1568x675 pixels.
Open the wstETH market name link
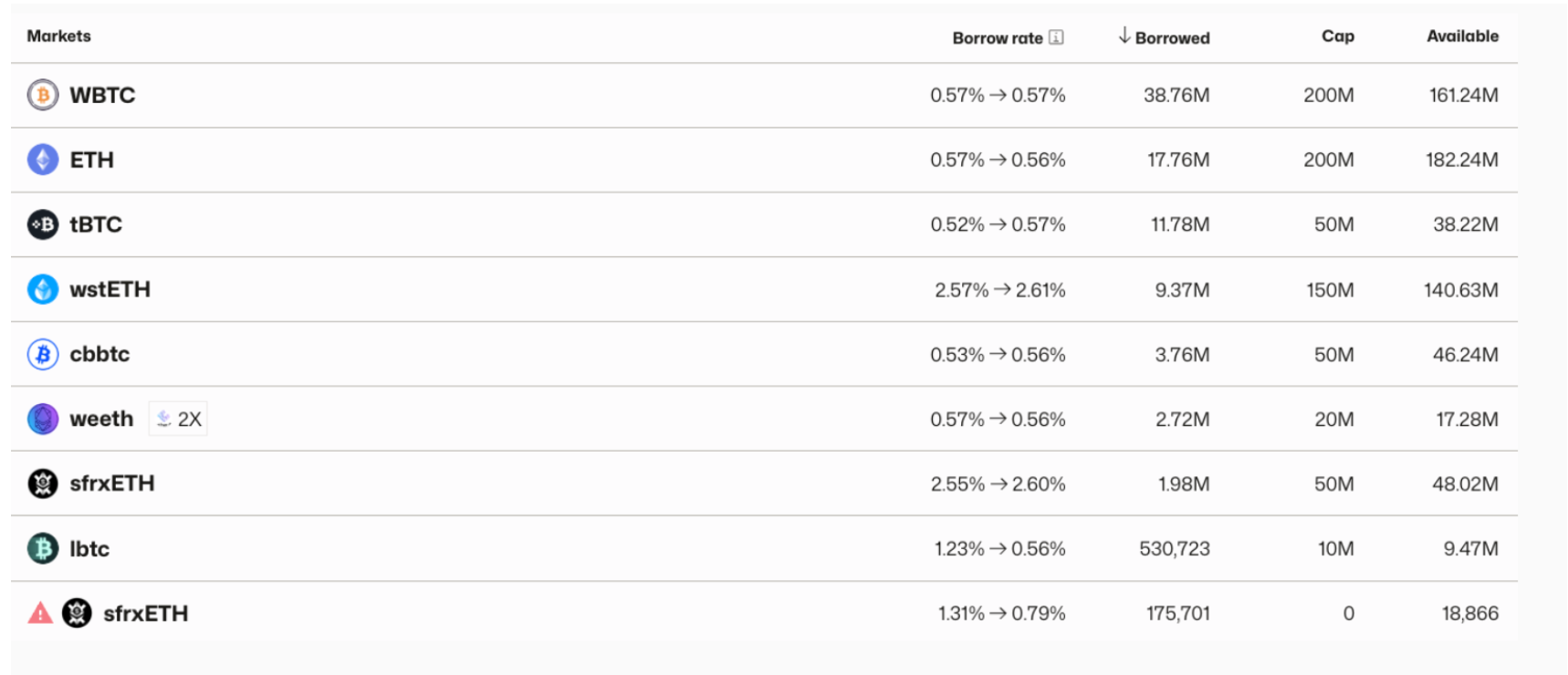pos(110,289)
